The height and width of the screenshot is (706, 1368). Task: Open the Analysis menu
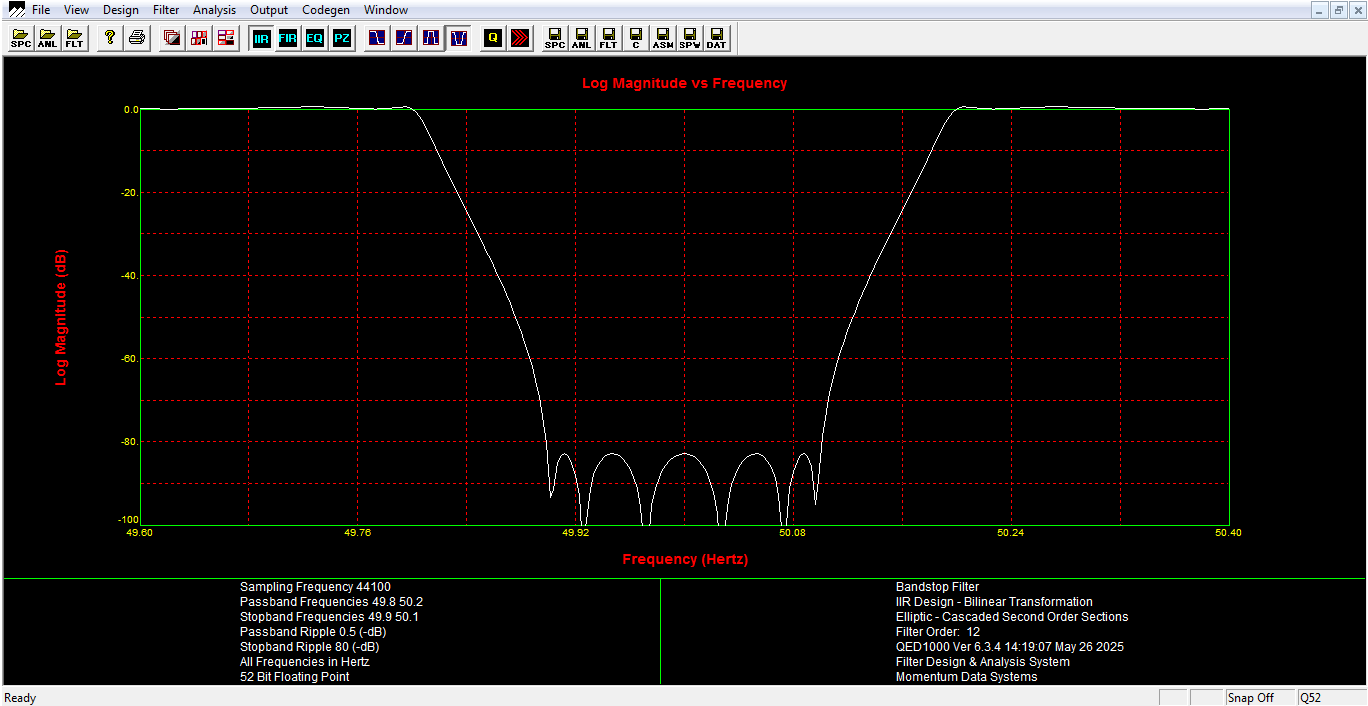[x=215, y=10]
